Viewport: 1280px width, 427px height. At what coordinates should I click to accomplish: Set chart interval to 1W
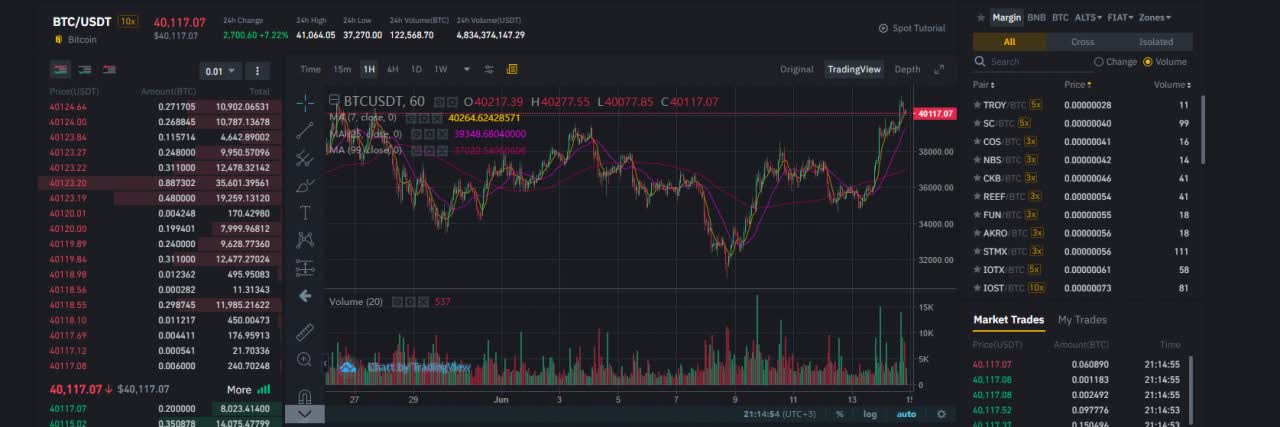[x=440, y=69]
